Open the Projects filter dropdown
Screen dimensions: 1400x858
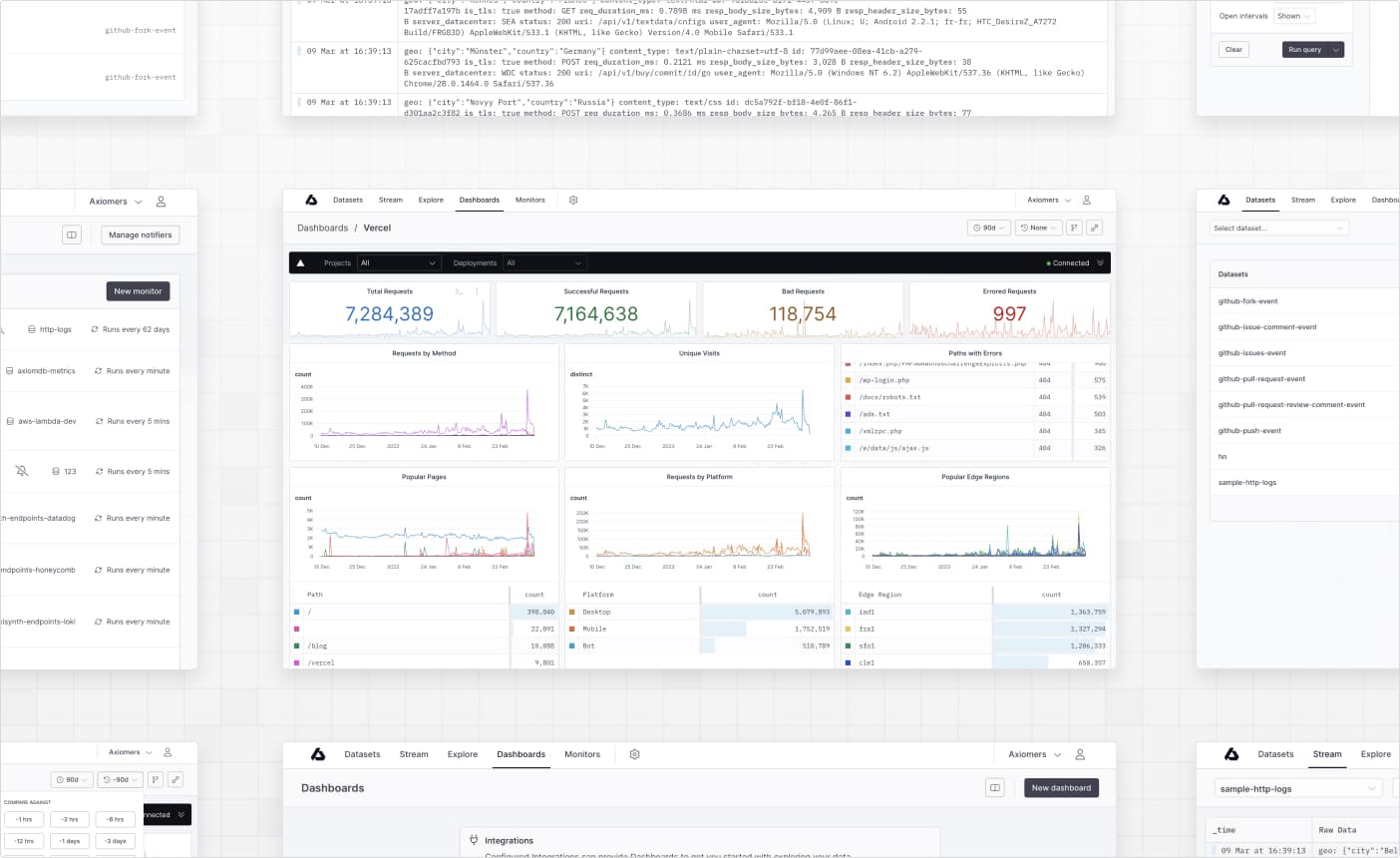(399, 263)
